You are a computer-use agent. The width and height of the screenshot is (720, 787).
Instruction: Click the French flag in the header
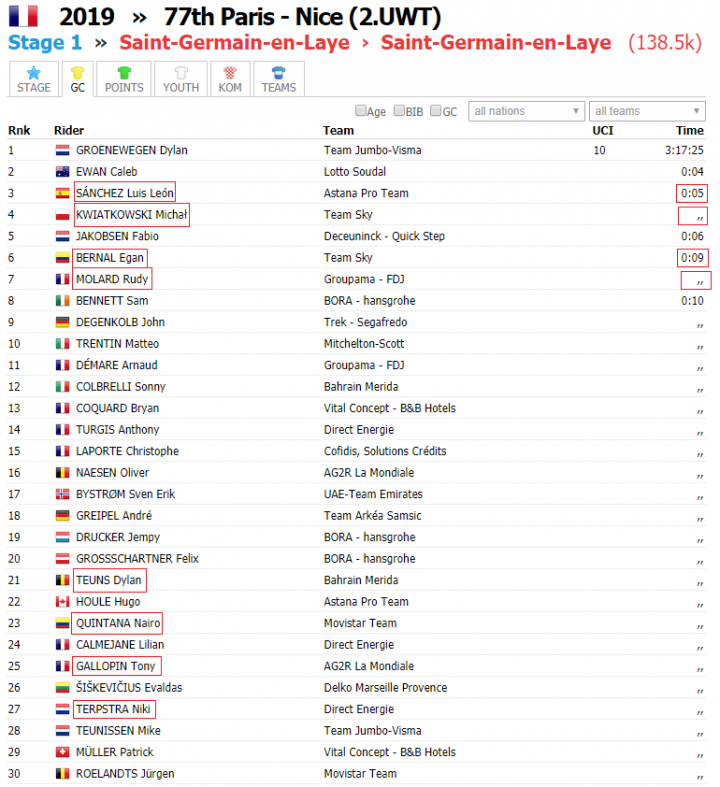pos(24,16)
